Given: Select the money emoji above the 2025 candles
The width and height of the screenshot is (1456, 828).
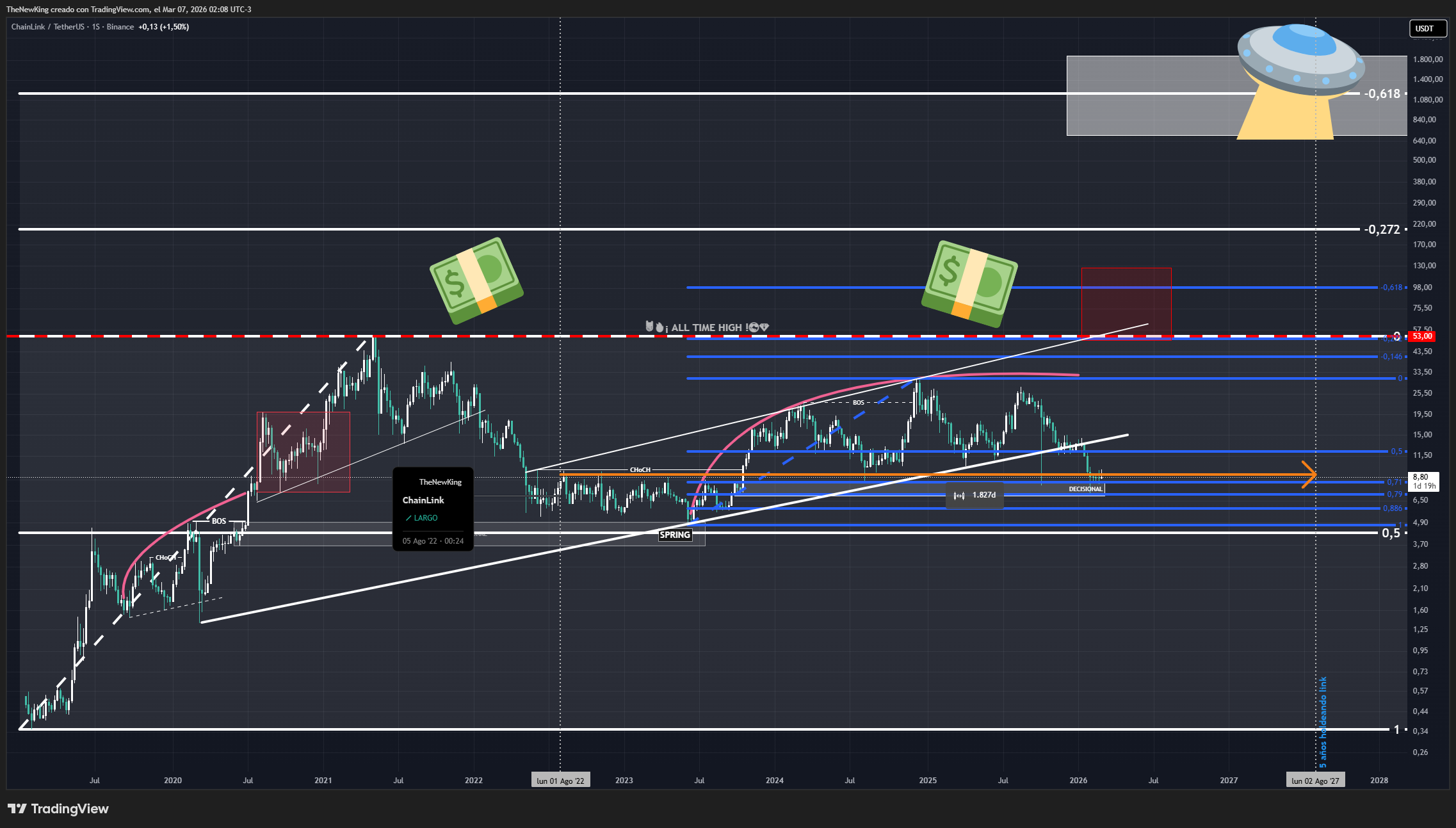Looking at the screenshot, I should tap(969, 284).
